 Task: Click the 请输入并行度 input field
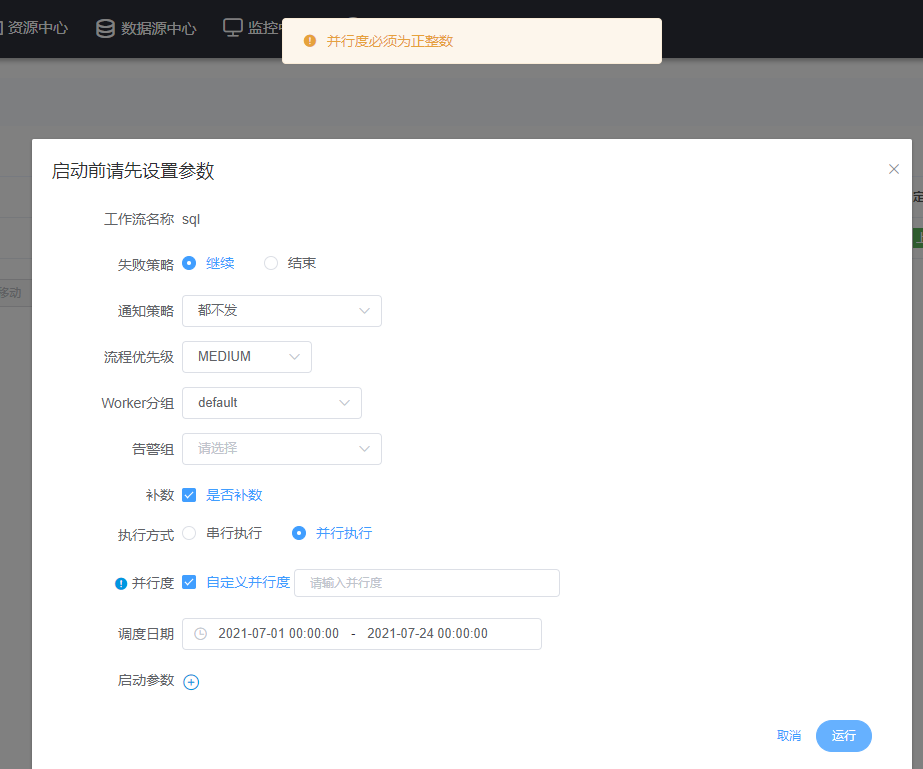point(427,583)
